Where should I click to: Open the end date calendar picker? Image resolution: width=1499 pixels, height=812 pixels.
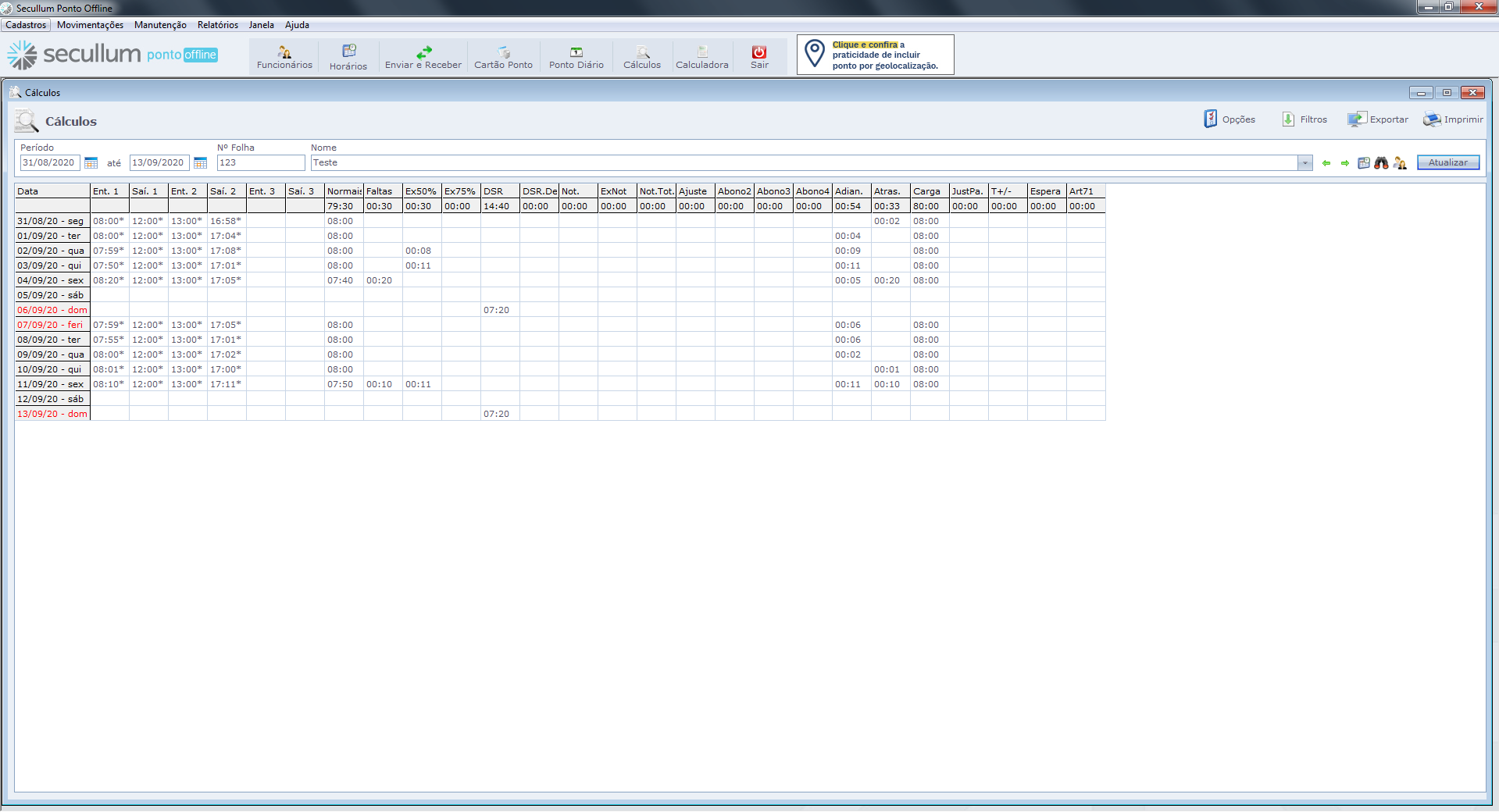200,163
